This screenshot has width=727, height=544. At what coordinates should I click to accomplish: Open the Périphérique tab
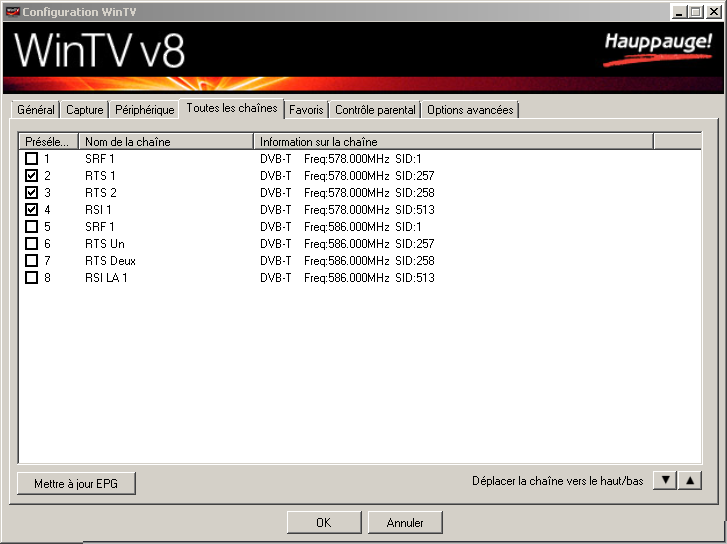pos(145,110)
